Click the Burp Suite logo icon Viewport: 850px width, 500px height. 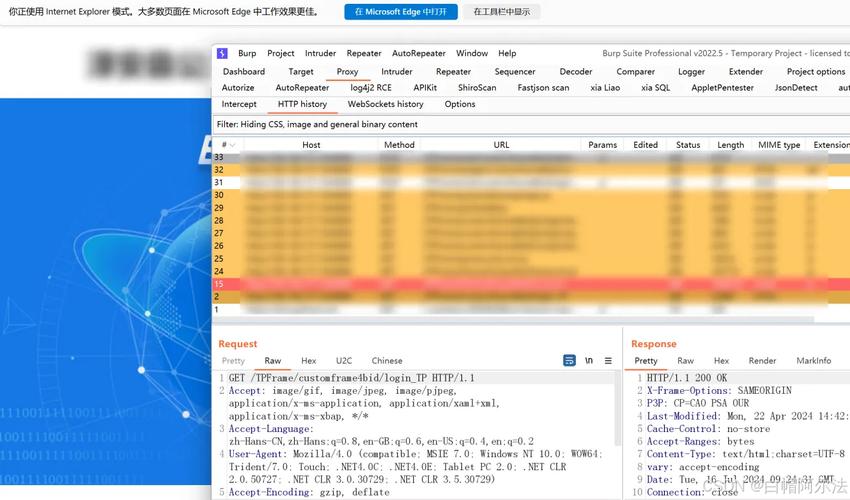(x=222, y=53)
